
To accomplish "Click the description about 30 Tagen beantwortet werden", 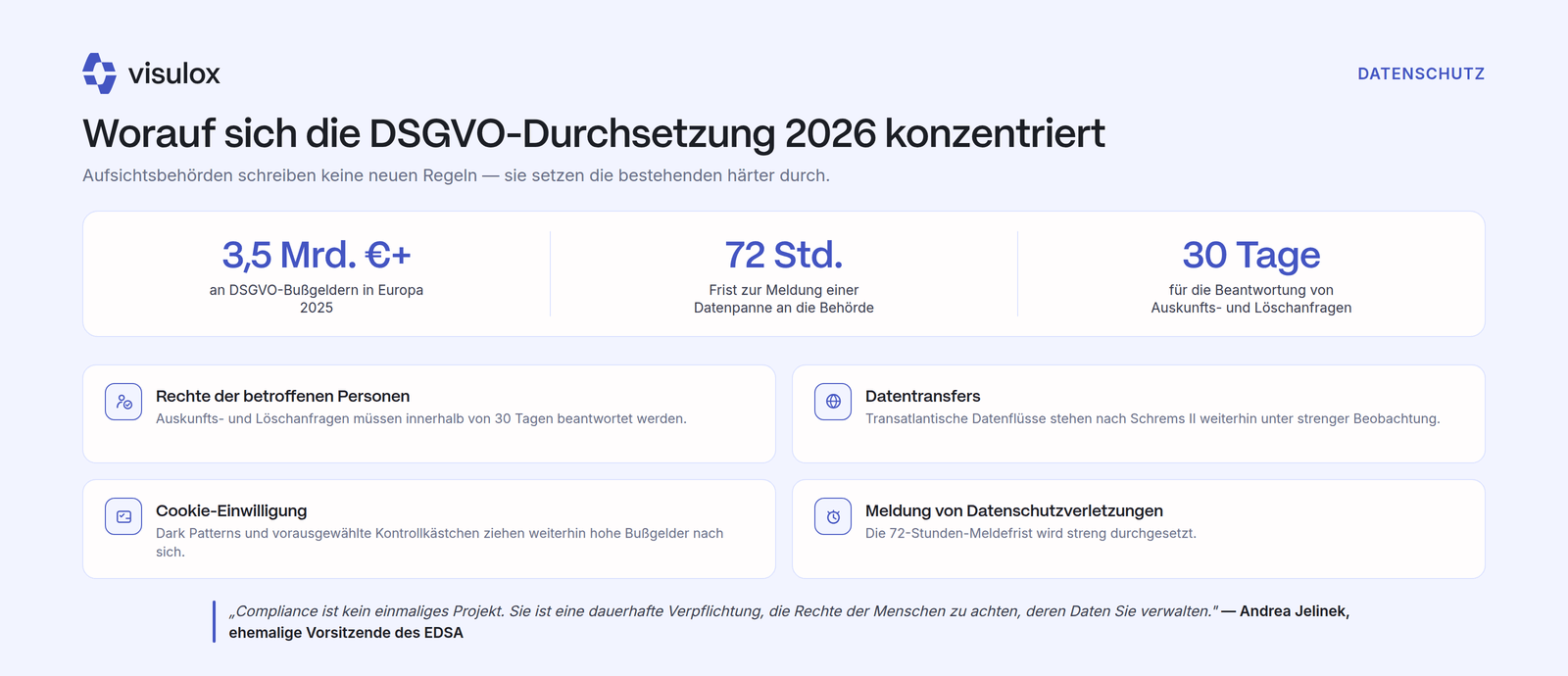I will click(x=421, y=418).
